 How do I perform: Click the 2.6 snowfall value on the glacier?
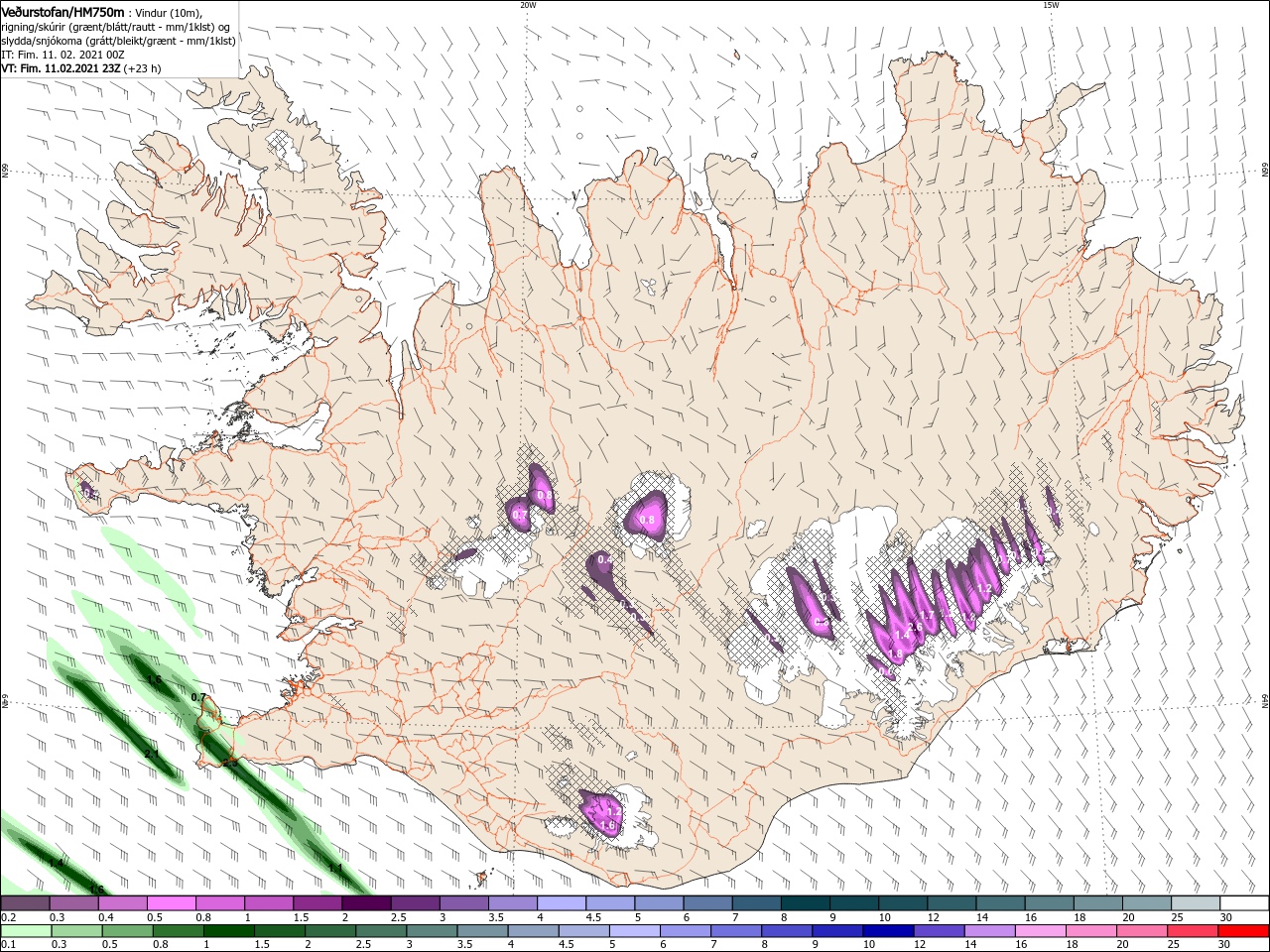coord(916,627)
